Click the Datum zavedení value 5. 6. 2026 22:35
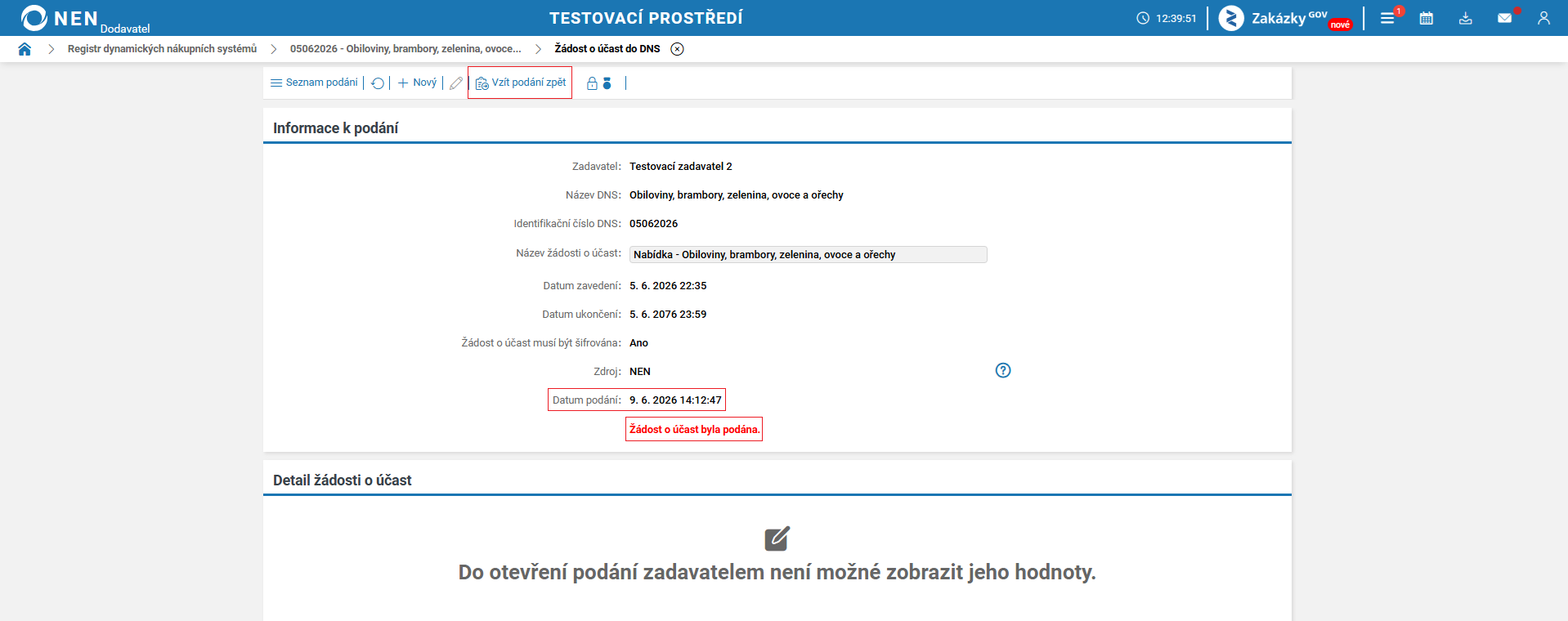The image size is (1568, 621). 668,286
